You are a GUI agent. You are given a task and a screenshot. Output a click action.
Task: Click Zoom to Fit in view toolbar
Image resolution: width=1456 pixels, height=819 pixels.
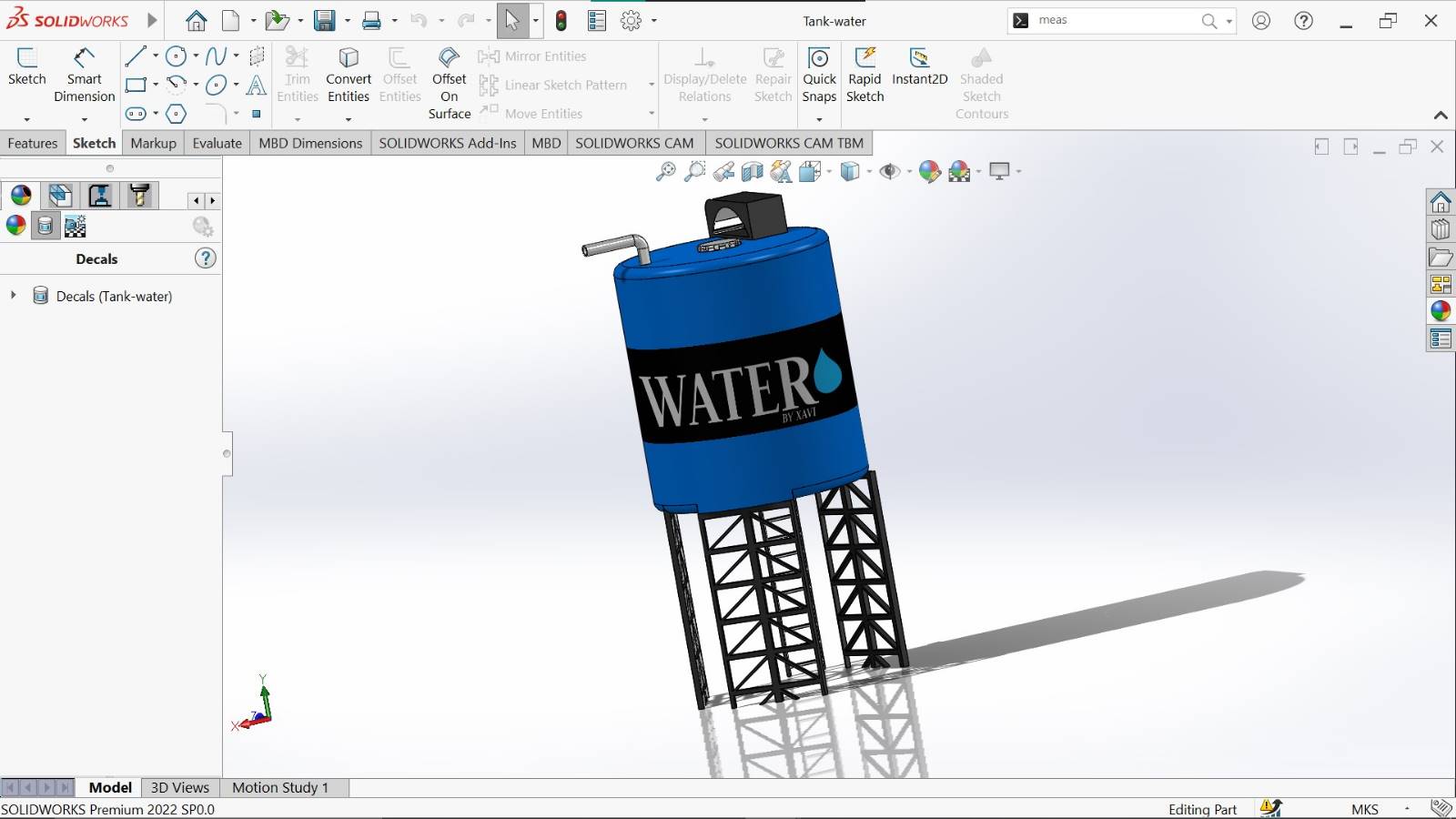[x=666, y=171]
